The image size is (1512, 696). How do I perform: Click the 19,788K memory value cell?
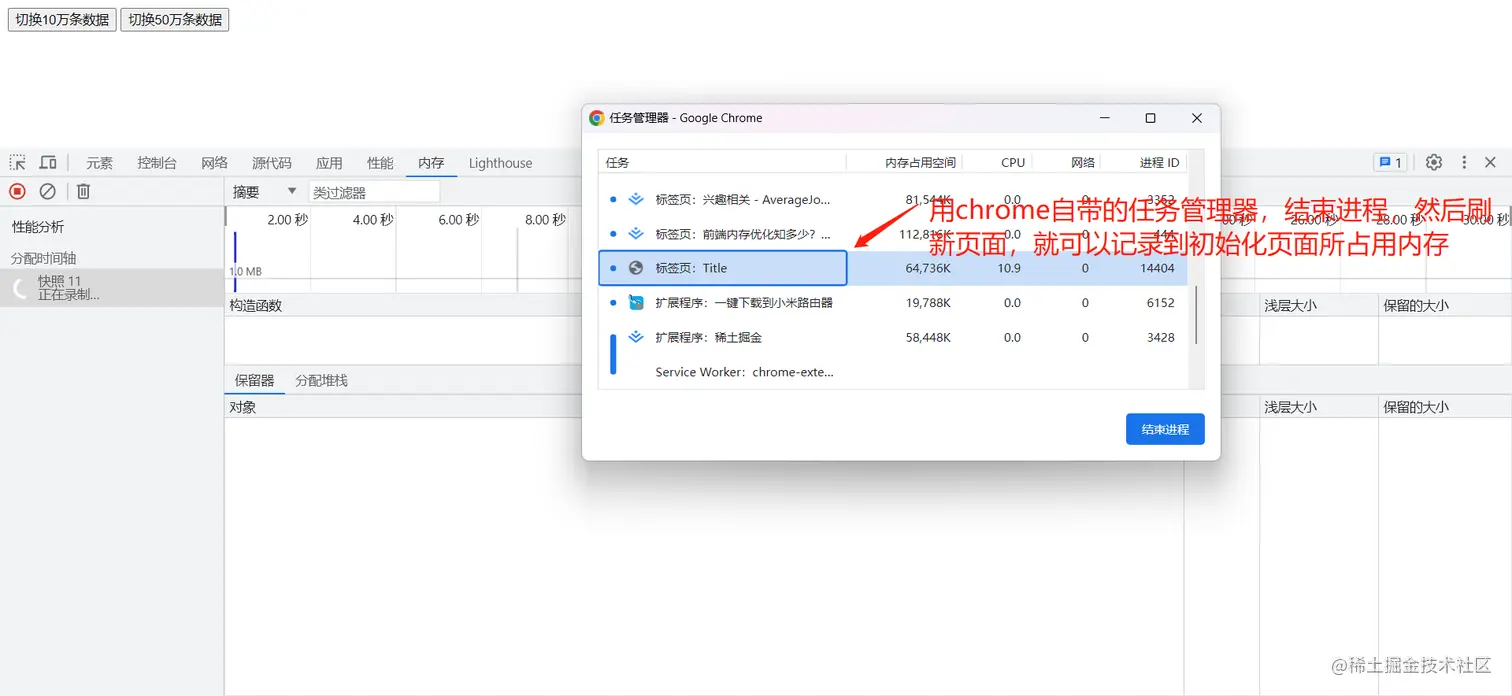pos(928,302)
